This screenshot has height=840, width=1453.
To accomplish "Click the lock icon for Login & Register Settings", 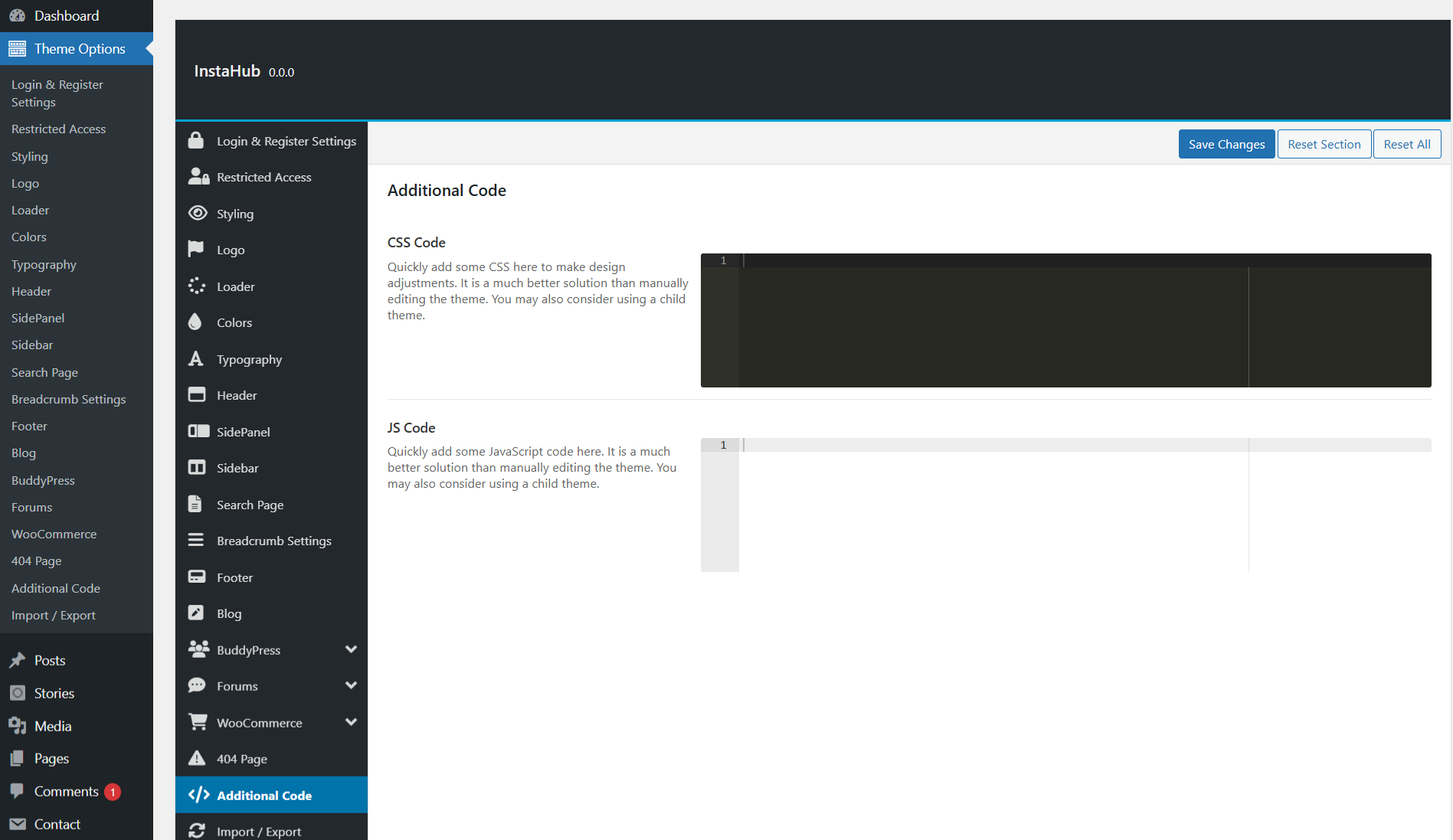I will (196, 141).
